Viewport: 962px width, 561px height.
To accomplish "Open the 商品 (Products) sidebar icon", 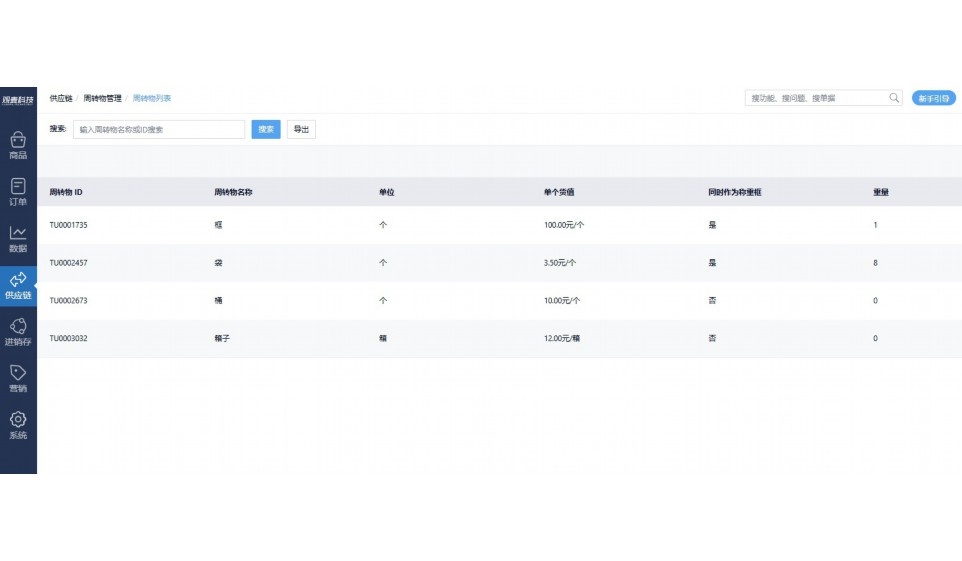I will point(18,140).
